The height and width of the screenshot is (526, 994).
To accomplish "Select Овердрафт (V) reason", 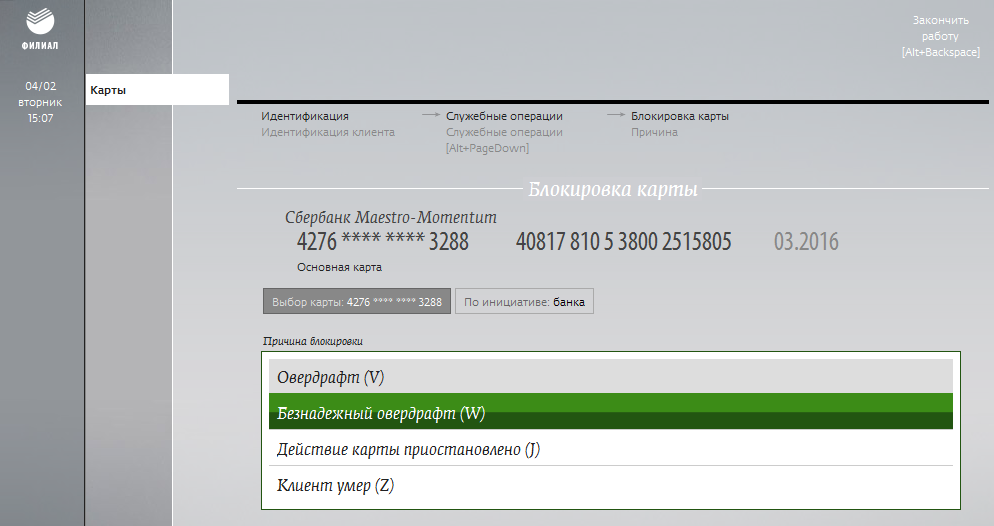I will click(610, 376).
